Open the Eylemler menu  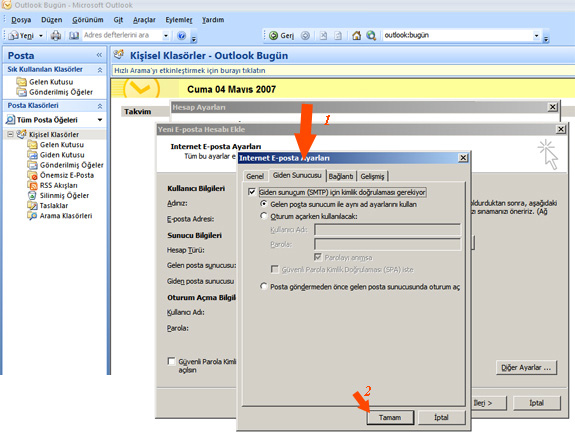click(x=179, y=20)
